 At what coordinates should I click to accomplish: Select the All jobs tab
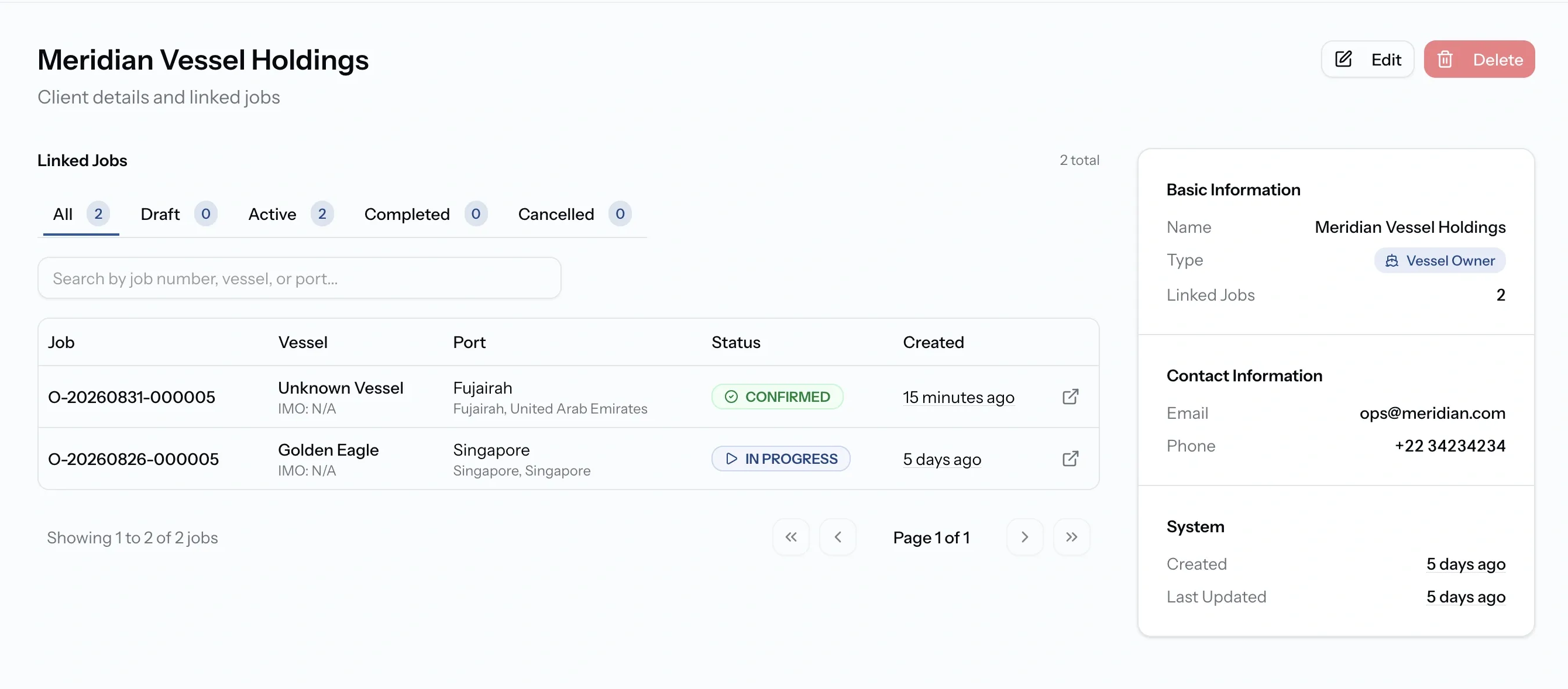click(x=81, y=214)
